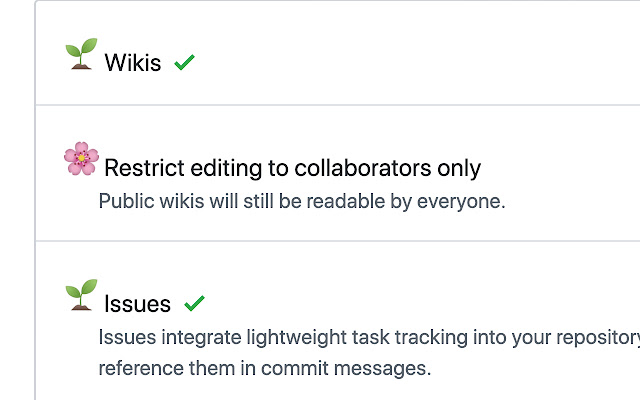Viewport: 640px width, 400px height.
Task: Click the divider line above the Issues row
Action: pos(338,241)
